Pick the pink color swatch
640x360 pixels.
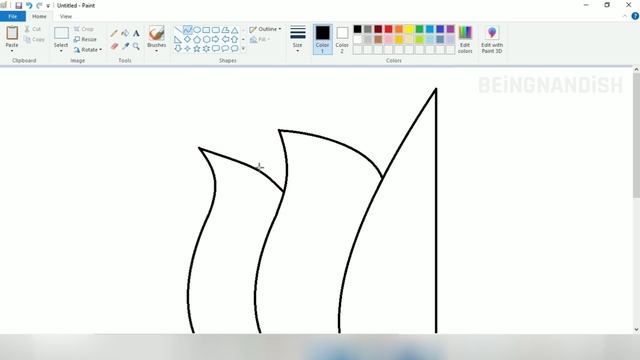pyautogui.click(x=389, y=39)
